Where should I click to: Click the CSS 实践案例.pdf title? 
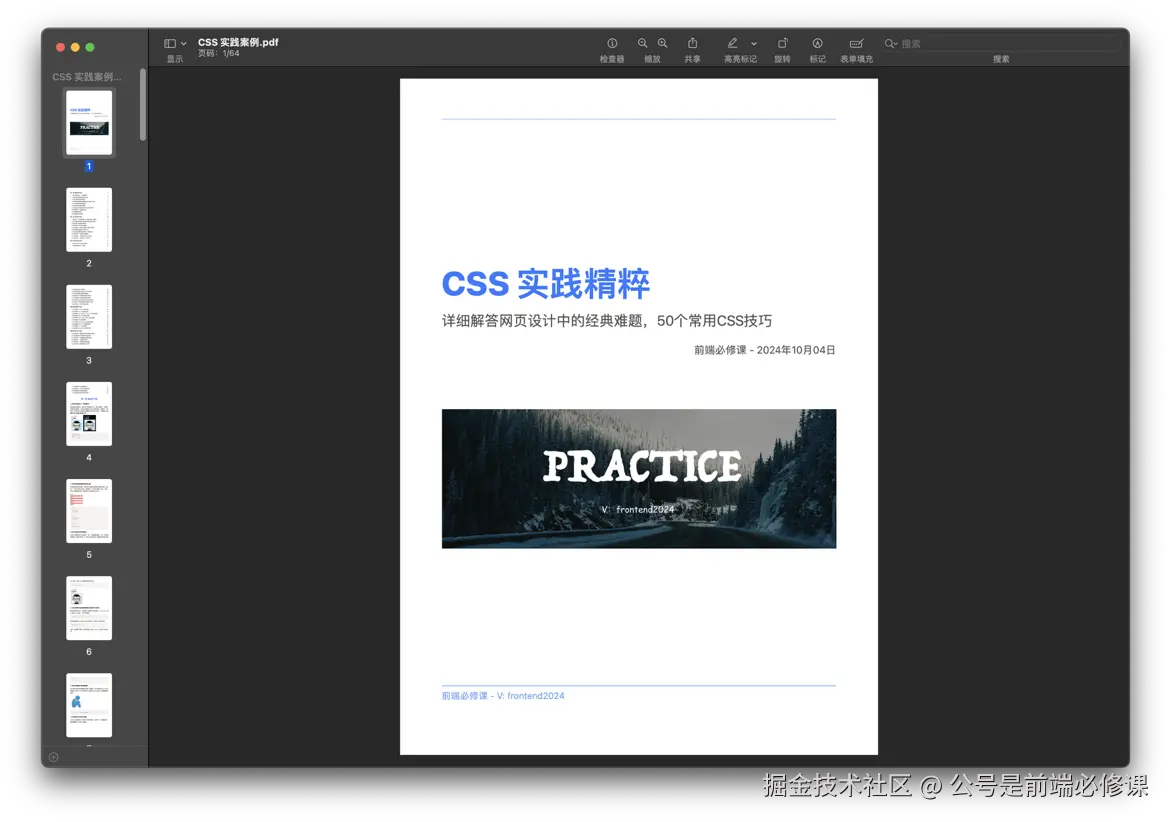click(x=236, y=42)
